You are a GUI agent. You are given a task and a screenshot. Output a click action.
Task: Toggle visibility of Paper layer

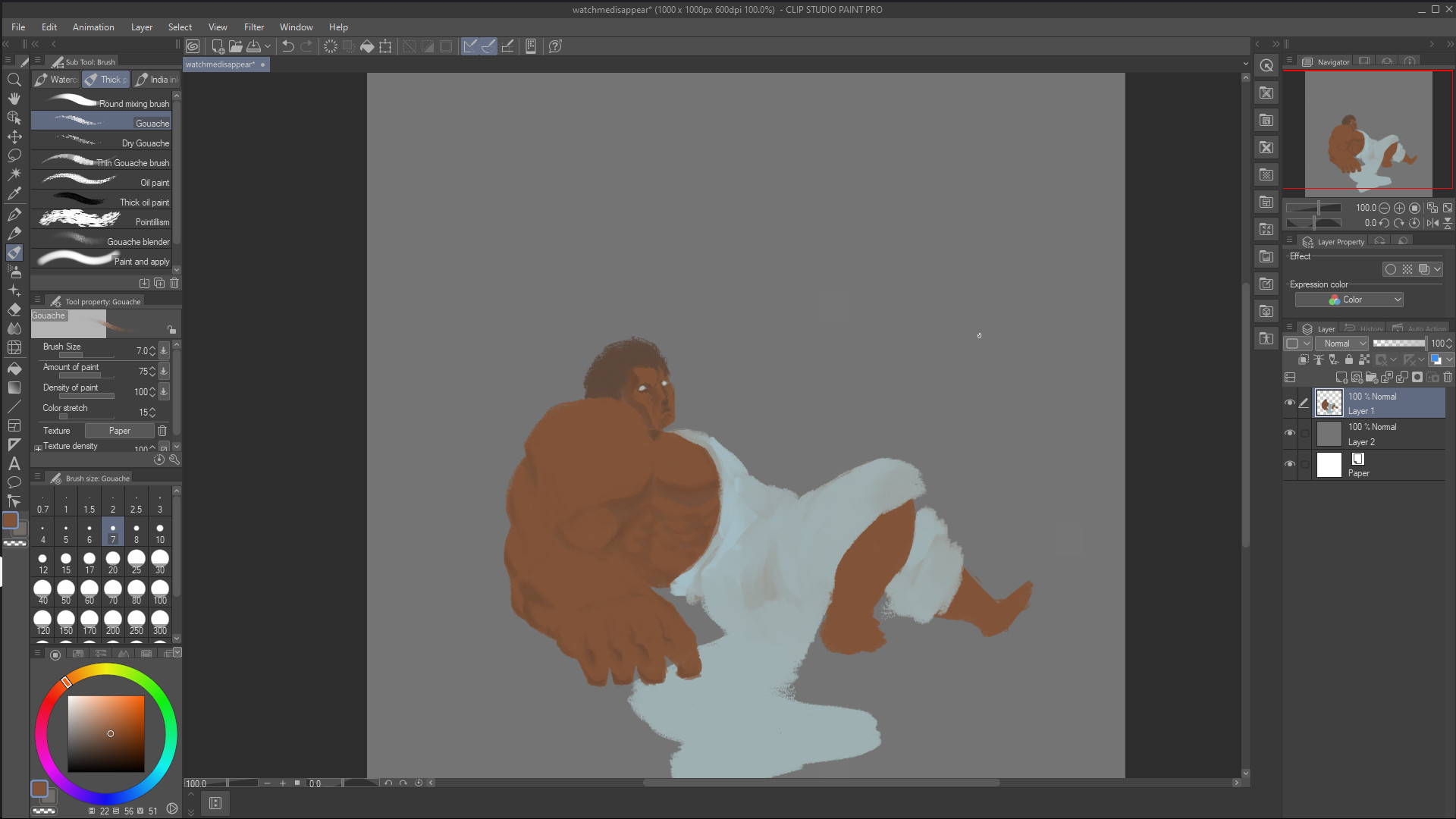point(1290,464)
